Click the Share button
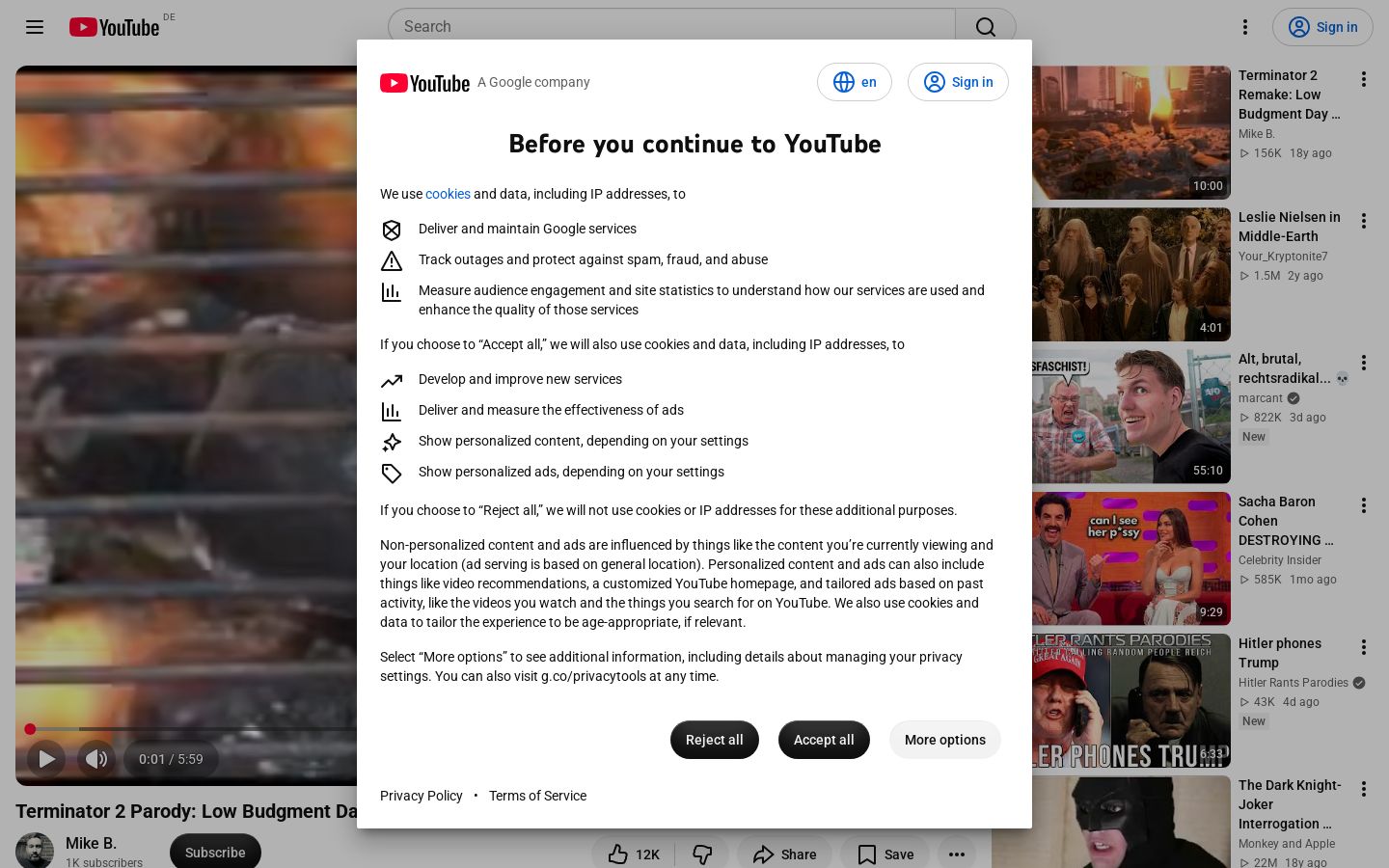 pos(785,854)
